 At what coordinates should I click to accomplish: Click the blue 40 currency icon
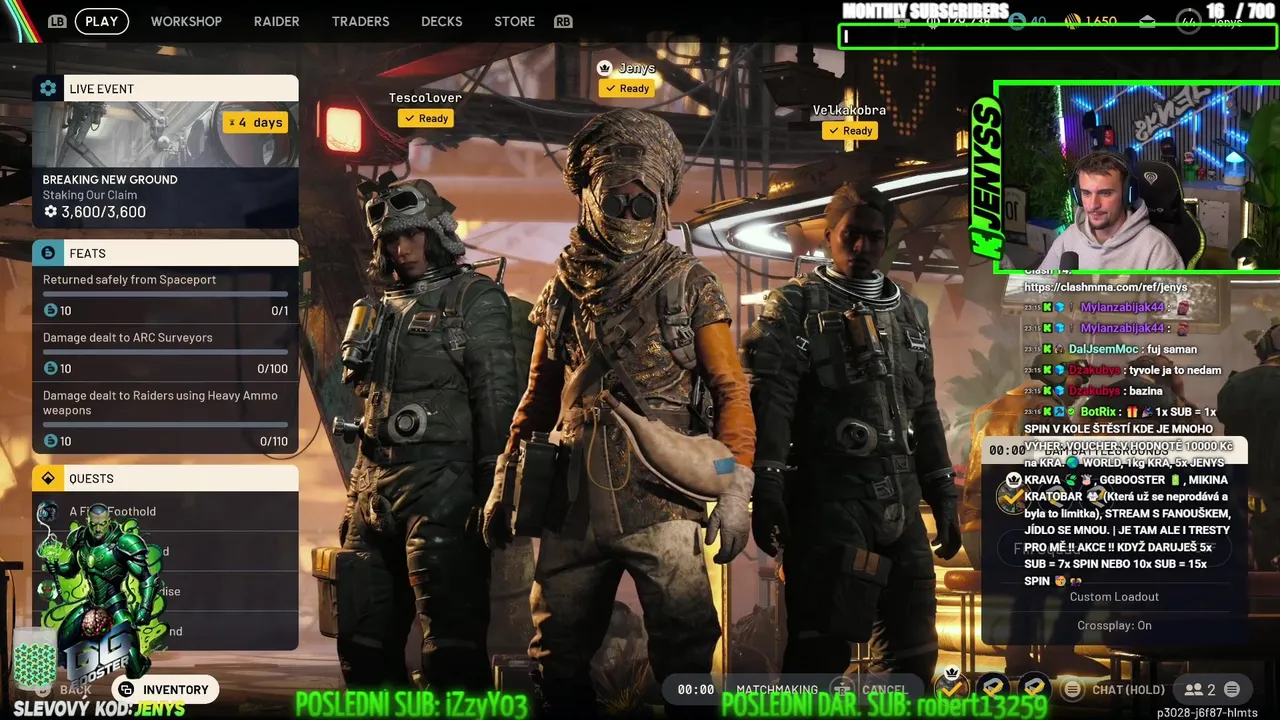point(1017,21)
